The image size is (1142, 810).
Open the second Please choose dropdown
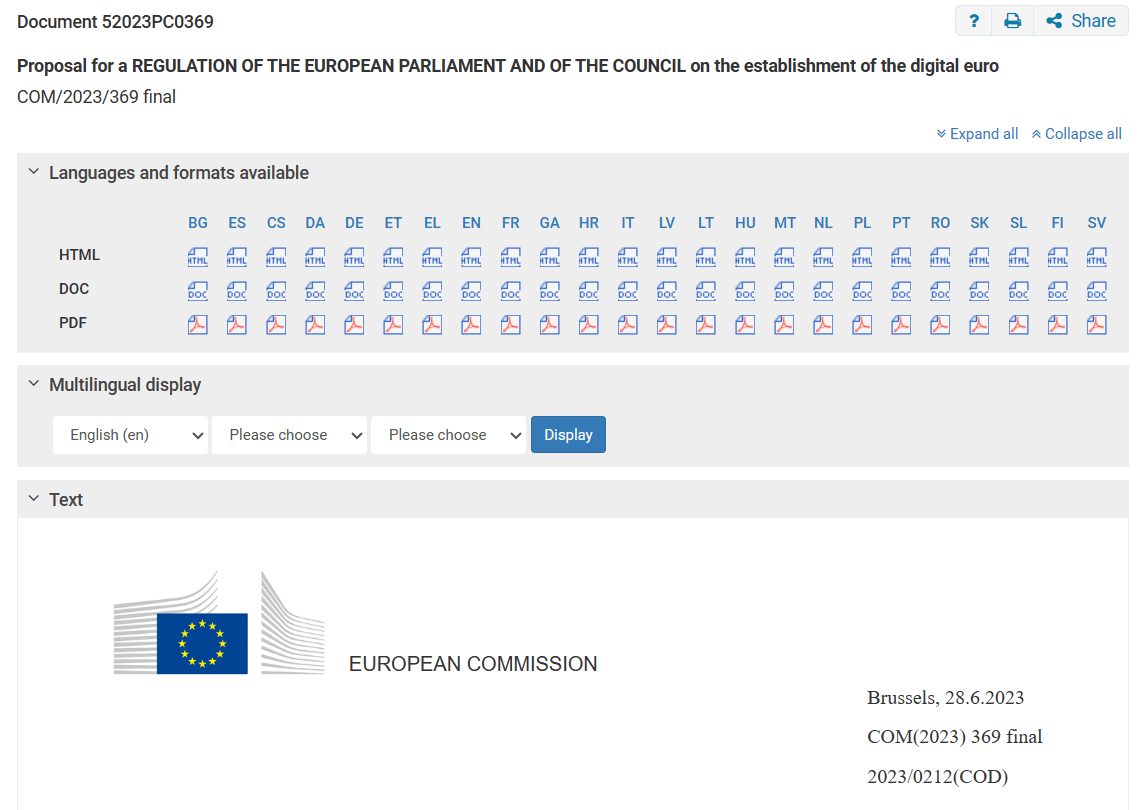tap(289, 435)
